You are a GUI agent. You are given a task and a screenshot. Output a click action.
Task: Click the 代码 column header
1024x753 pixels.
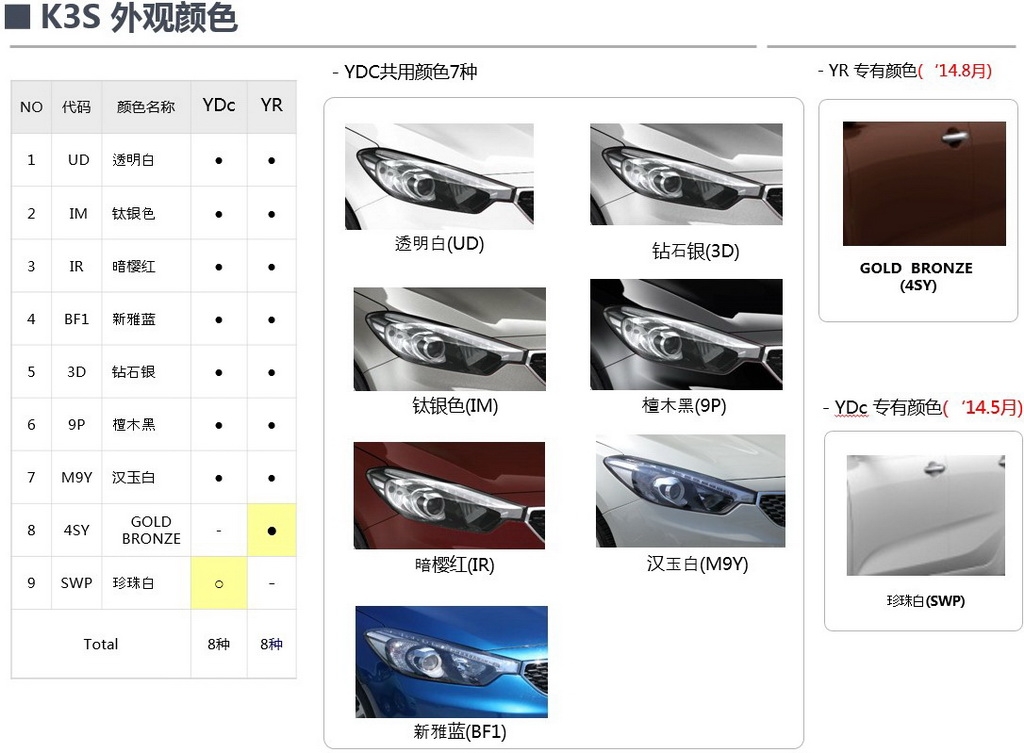click(x=76, y=106)
